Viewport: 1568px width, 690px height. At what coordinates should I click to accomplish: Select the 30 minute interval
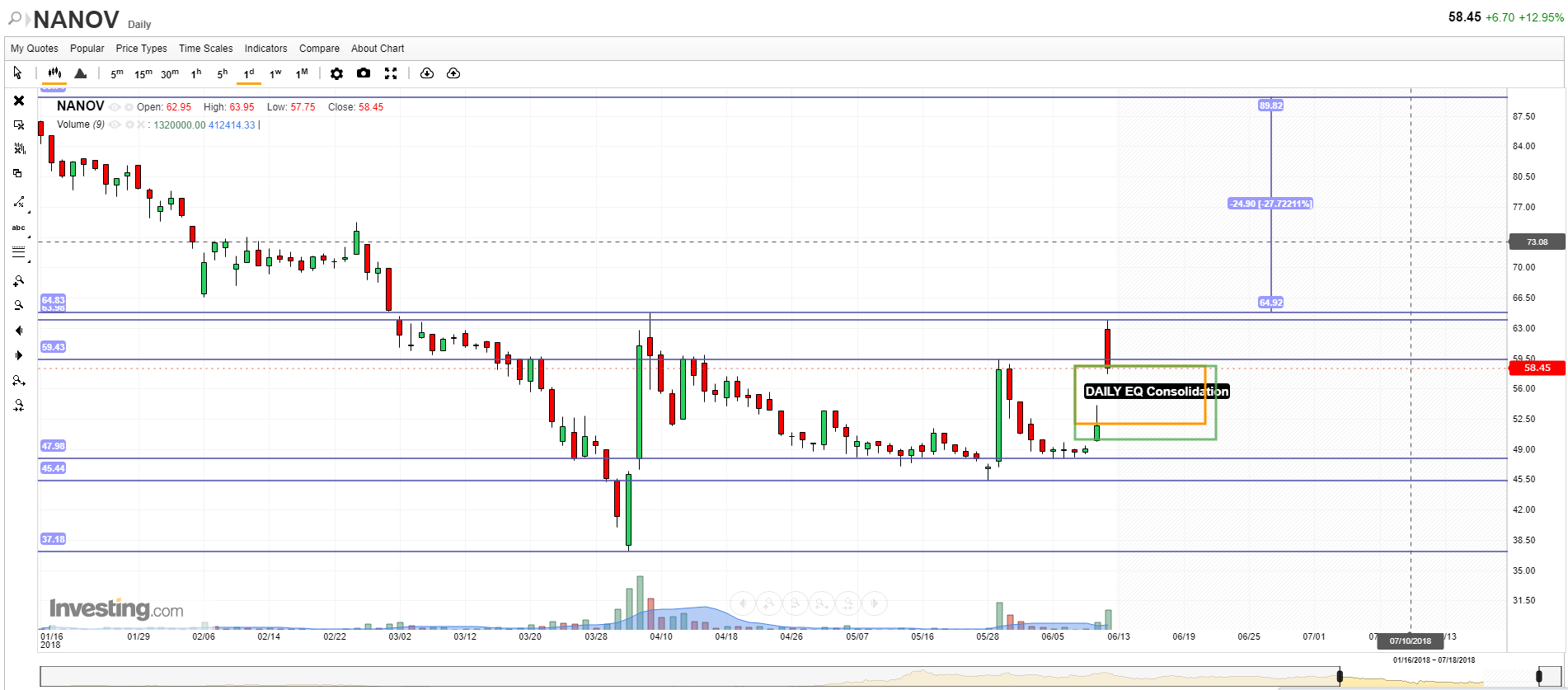click(x=170, y=73)
